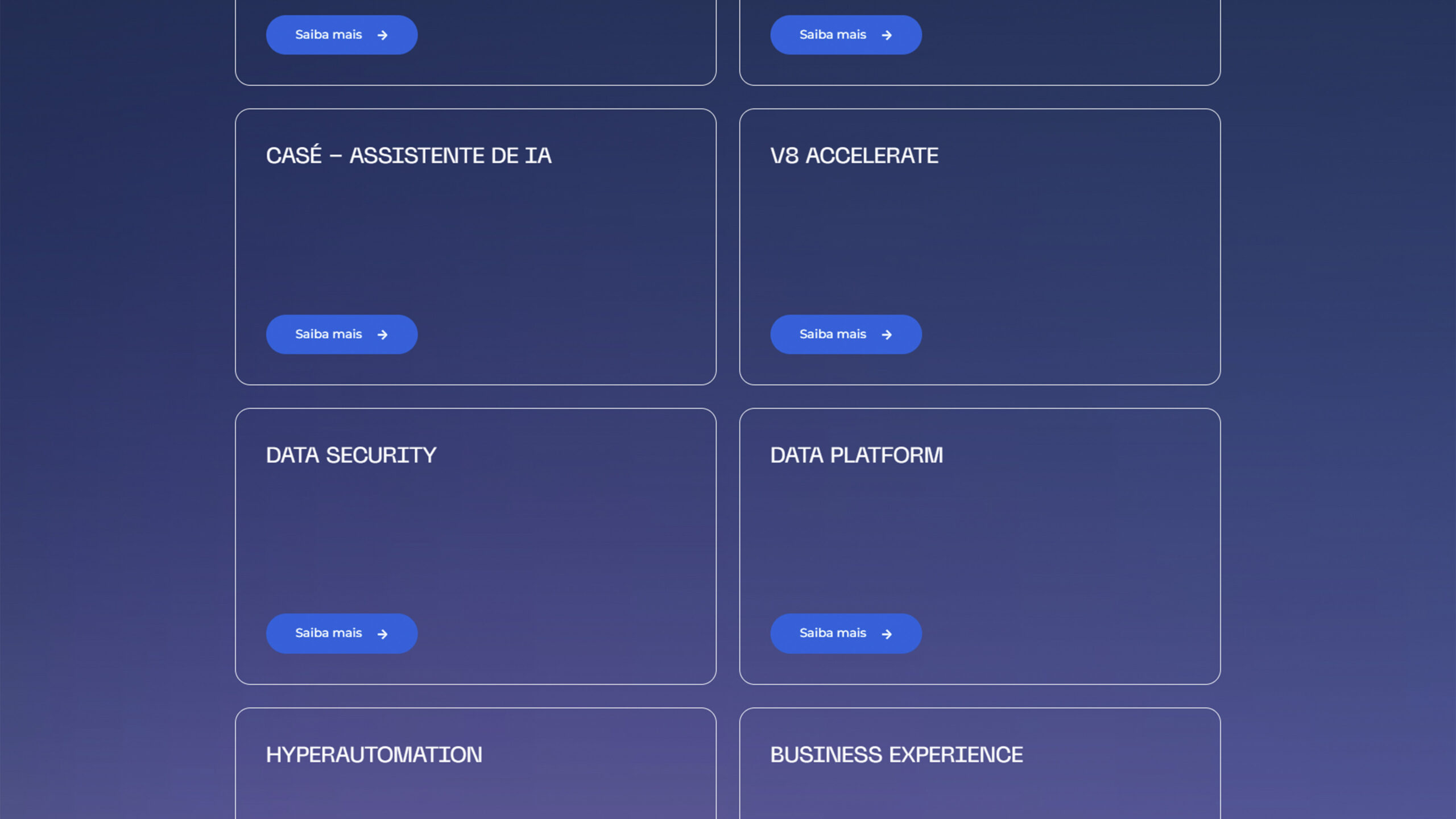Click Saiba mais button in top-left card

(342, 35)
